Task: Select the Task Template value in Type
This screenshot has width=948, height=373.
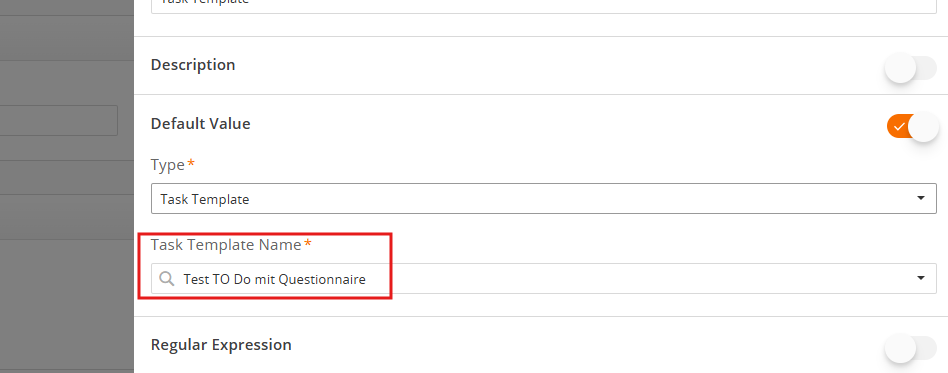Action: [204, 199]
